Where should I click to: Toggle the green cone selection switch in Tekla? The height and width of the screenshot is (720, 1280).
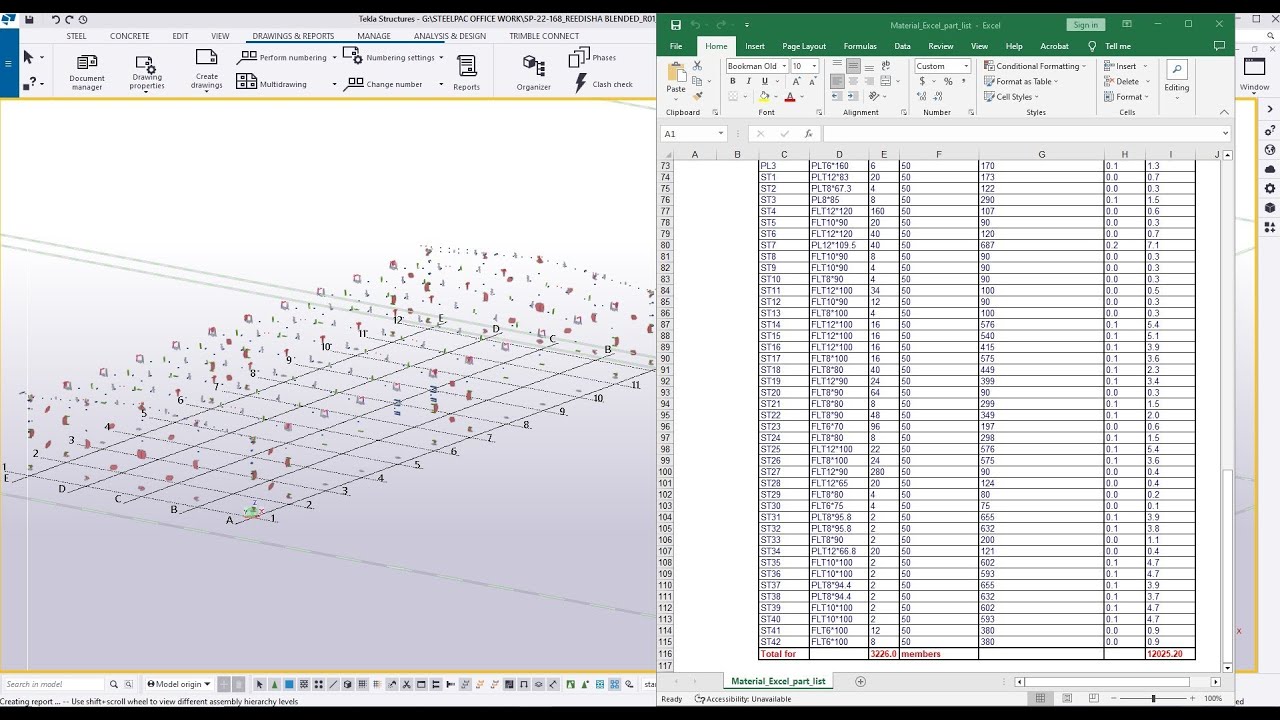tap(275, 684)
